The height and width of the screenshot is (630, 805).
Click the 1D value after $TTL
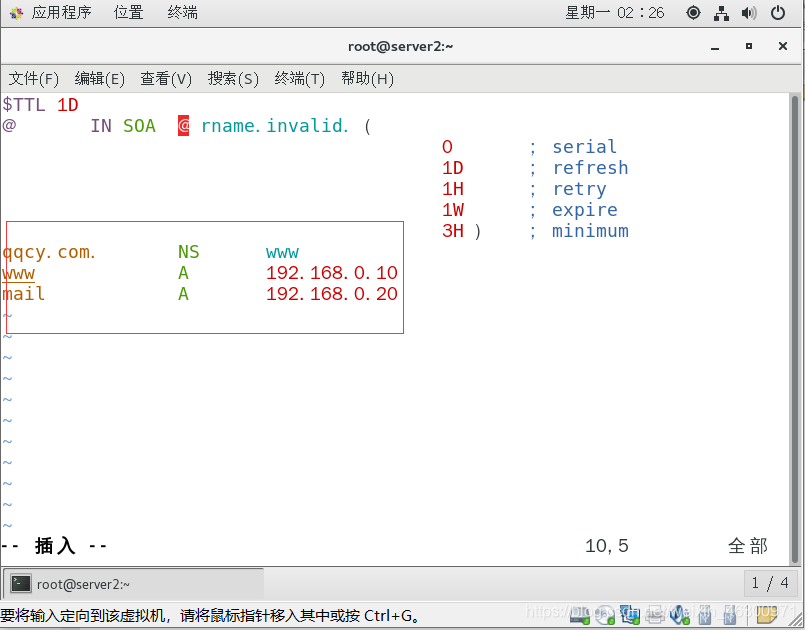68,105
